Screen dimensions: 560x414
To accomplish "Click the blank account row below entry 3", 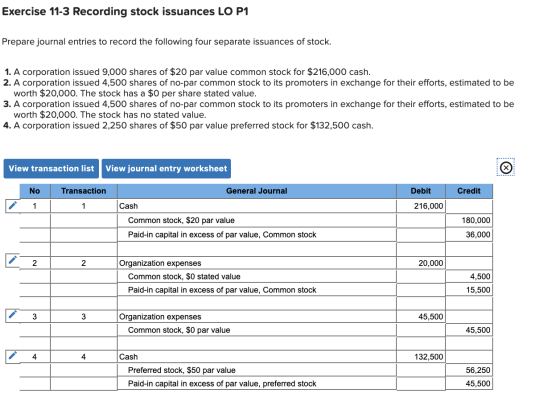I will pos(257,343).
